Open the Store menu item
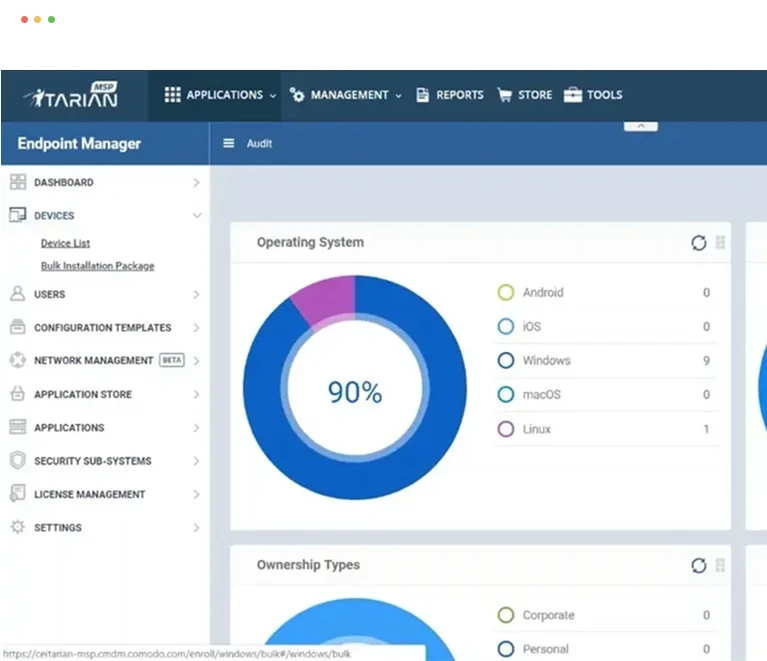Viewport: 767px width, 661px height. click(525, 95)
